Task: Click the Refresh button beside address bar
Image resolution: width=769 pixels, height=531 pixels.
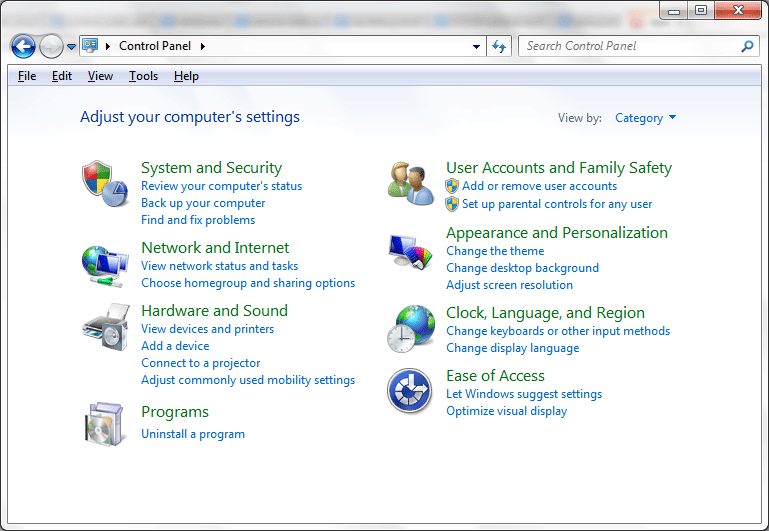Action: (x=499, y=46)
